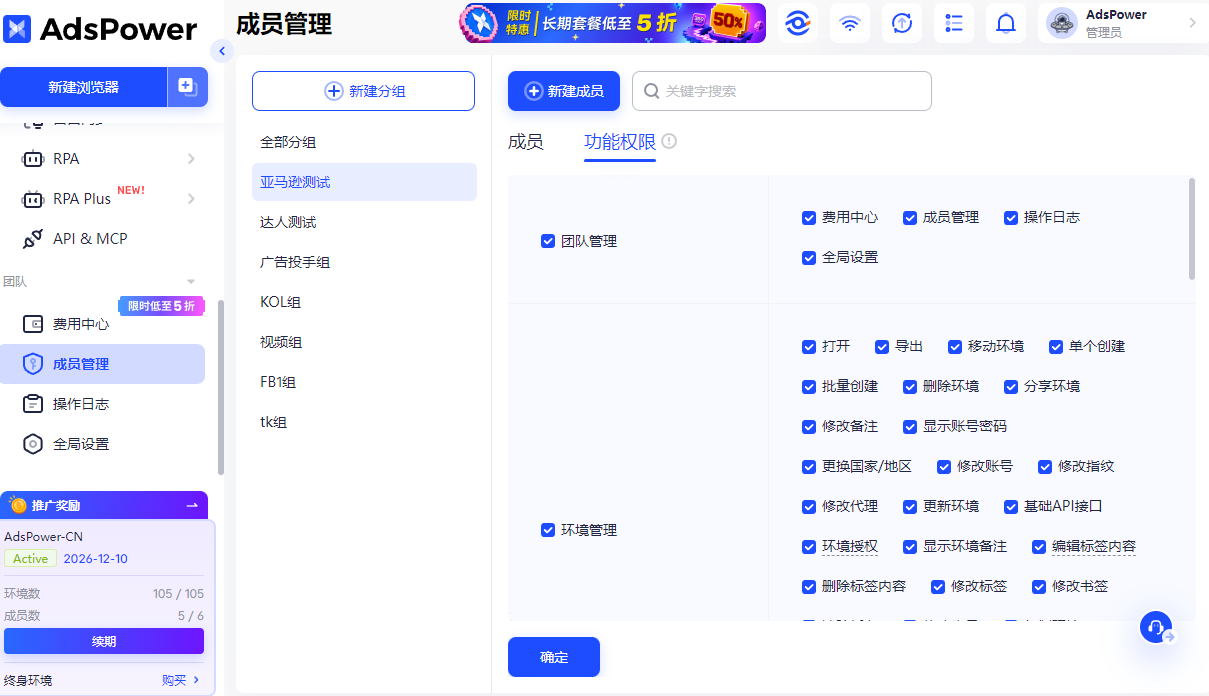Switch to the 成员 tab
Viewport: 1209px width, 696px height.
click(526, 142)
